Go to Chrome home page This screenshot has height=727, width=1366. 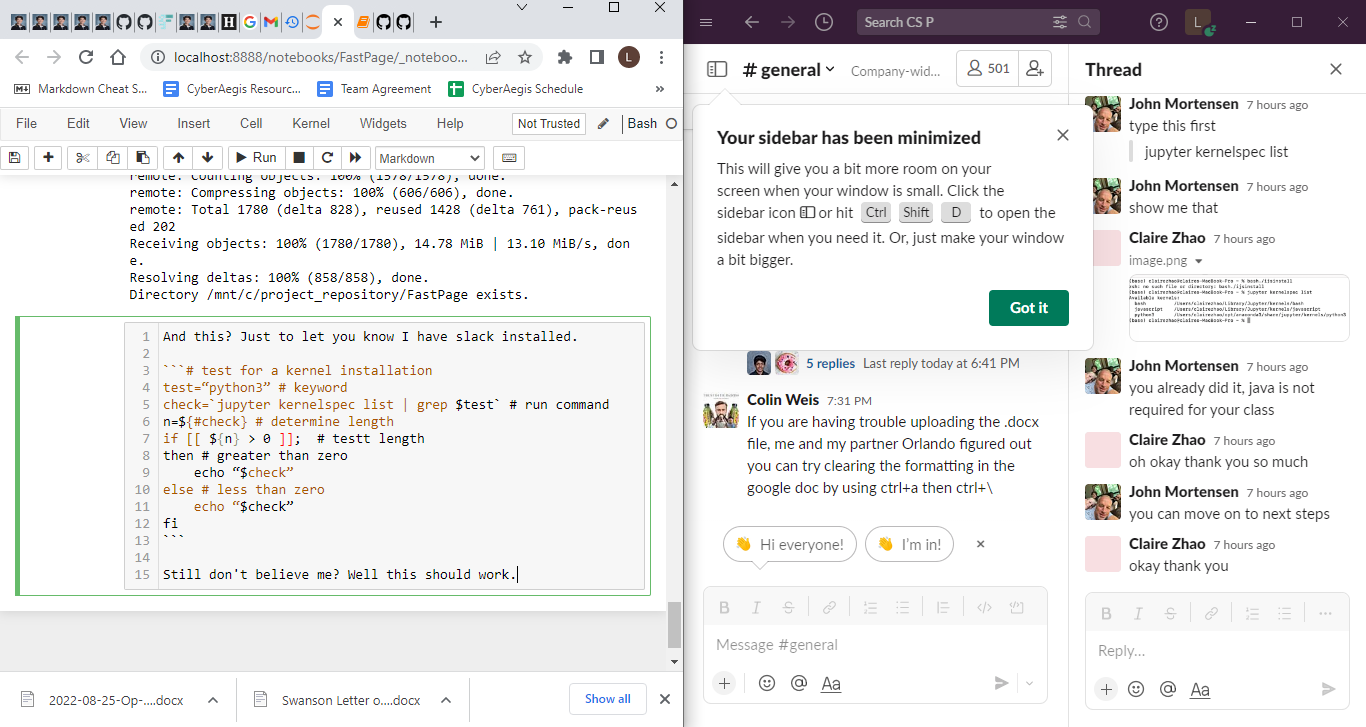point(118,57)
